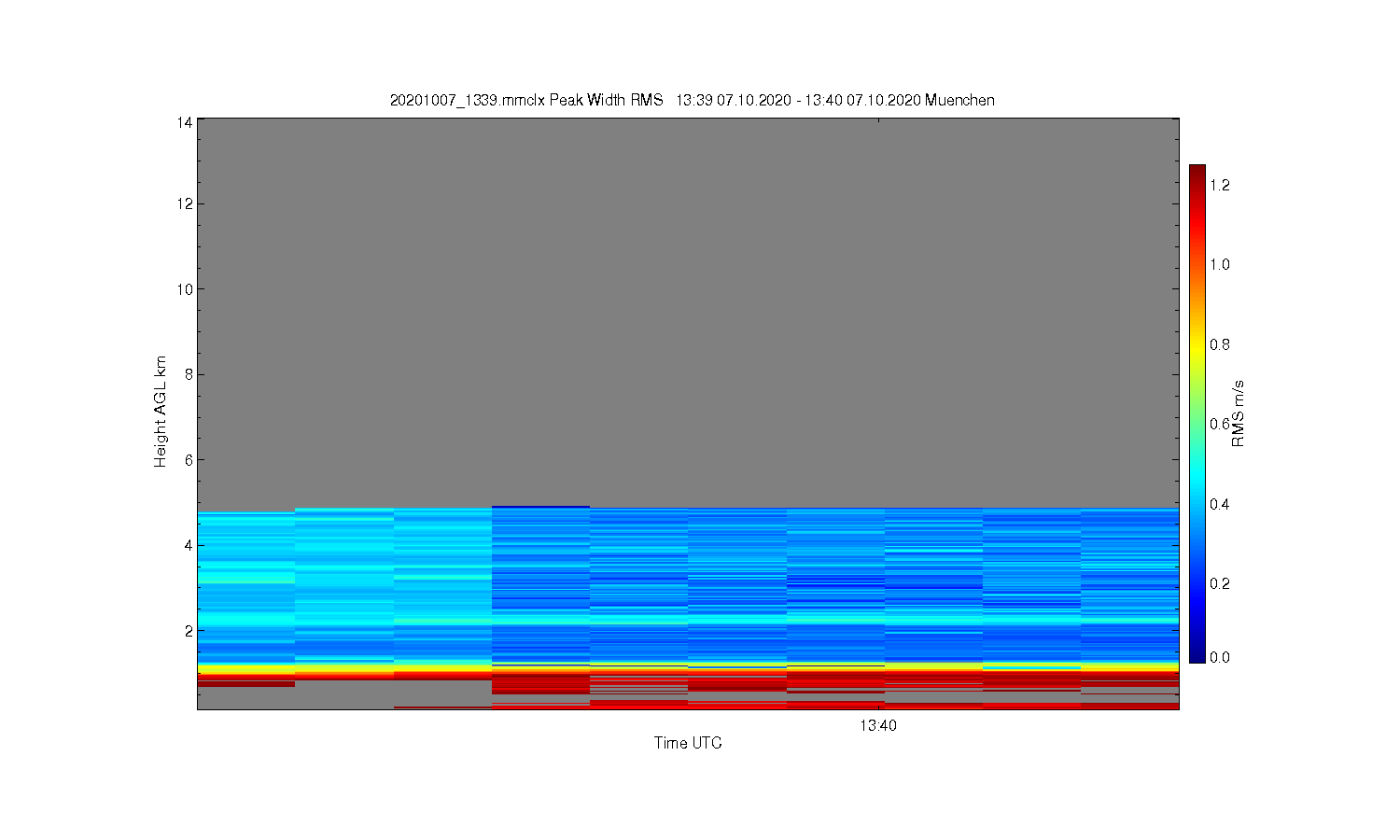Click the 6 height axis tick label

point(188,460)
